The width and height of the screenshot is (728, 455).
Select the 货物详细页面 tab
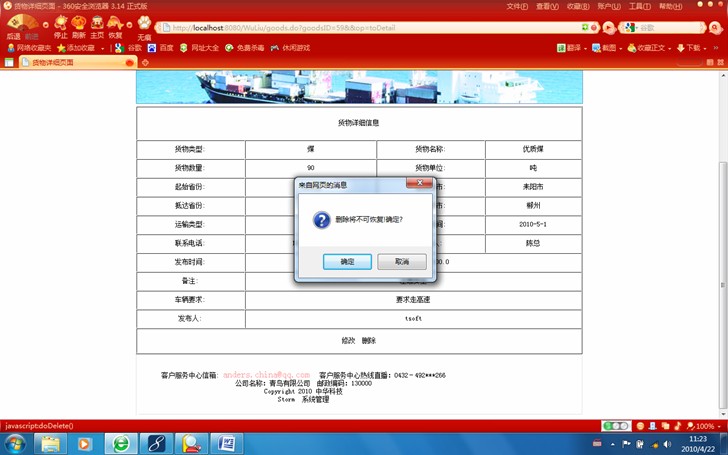coord(77,62)
